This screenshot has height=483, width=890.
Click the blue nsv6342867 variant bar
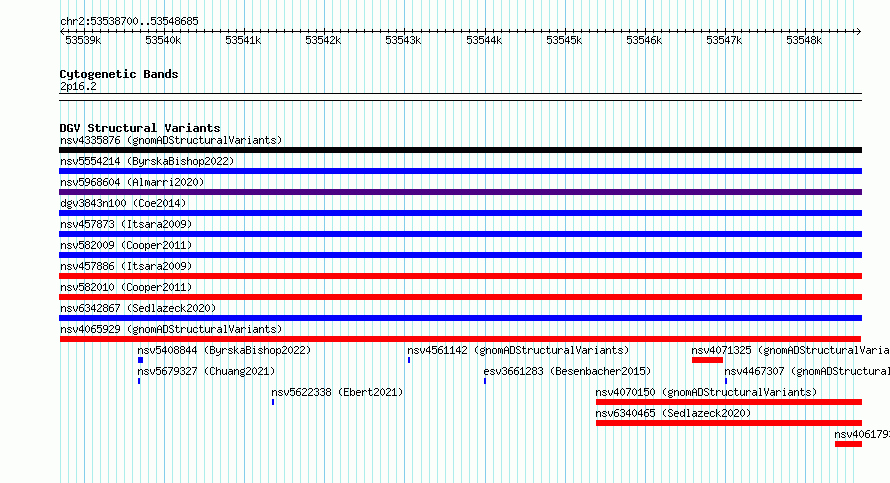pos(460,318)
